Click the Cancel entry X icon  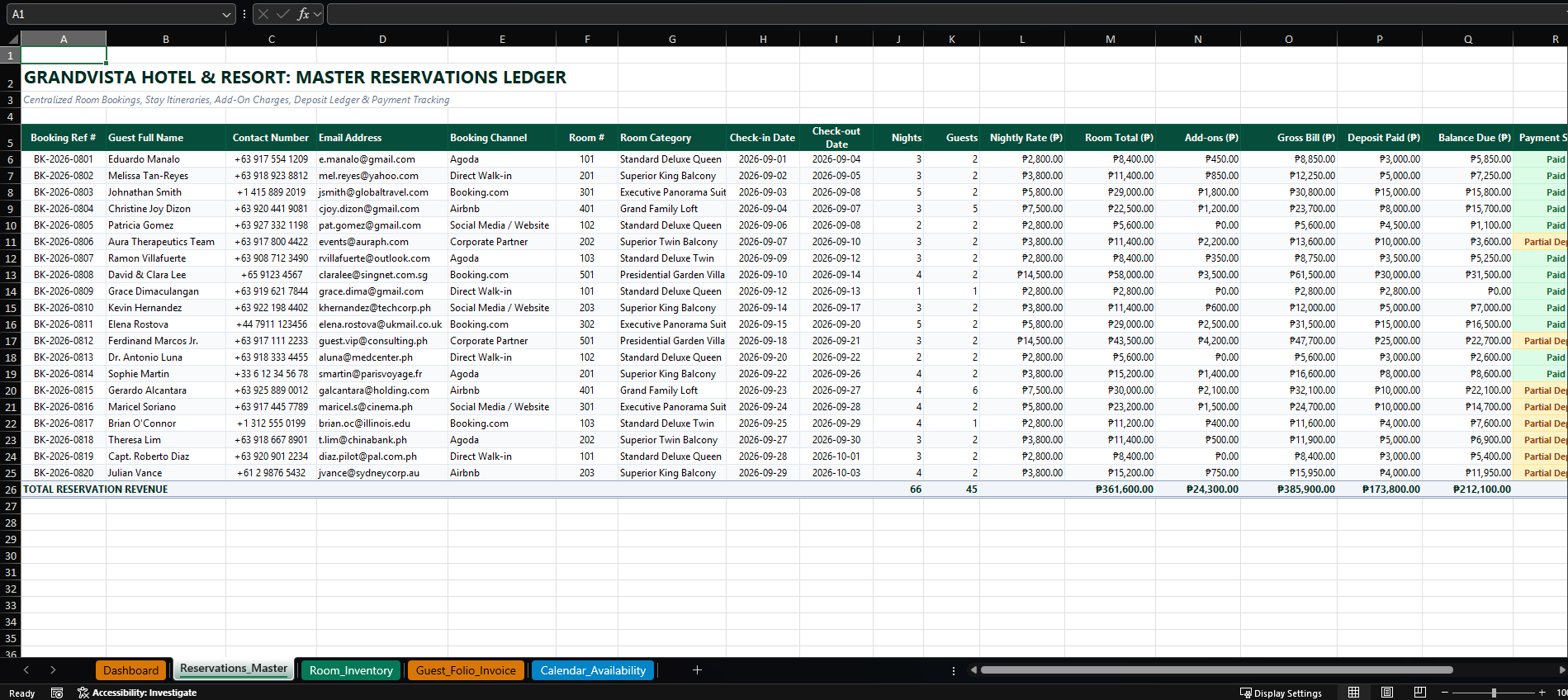tap(263, 14)
